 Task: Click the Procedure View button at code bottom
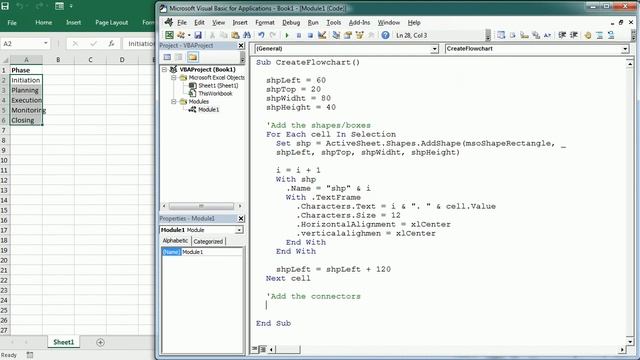255,349
